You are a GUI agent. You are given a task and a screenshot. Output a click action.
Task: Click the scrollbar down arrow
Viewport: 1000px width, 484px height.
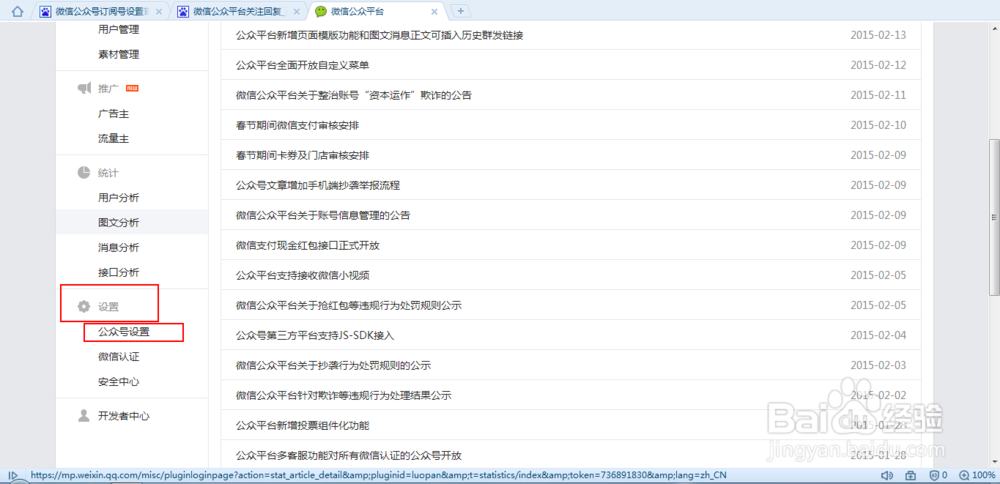click(x=994, y=462)
